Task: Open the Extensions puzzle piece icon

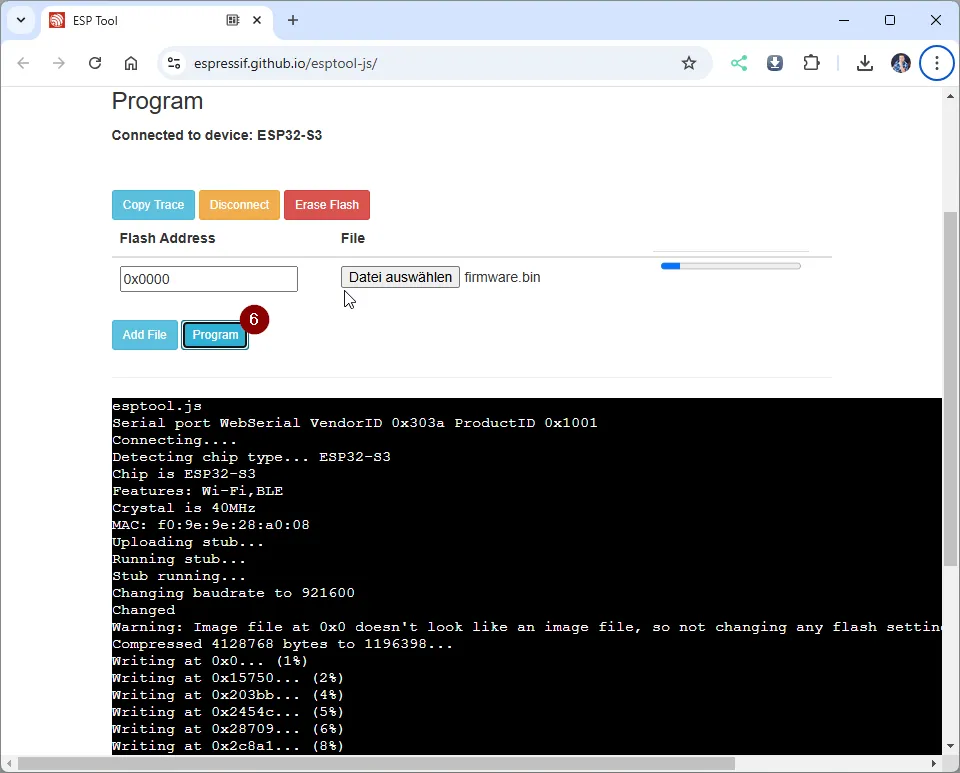Action: pos(811,63)
